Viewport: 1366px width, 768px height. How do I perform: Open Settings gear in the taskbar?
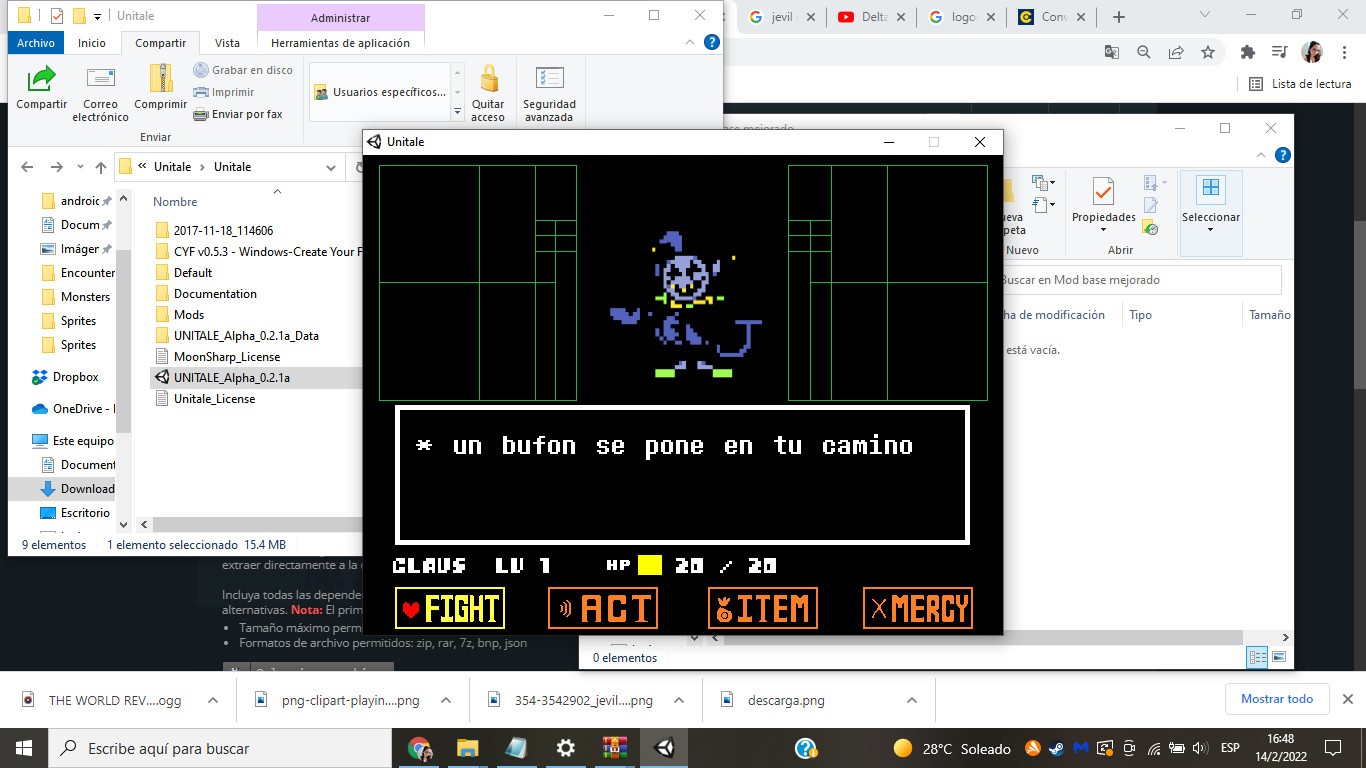pos(565,748)
